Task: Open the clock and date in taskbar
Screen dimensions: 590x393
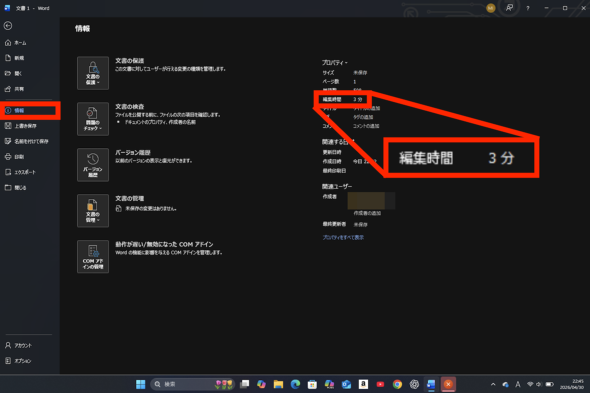Action: tap(572, 384)
